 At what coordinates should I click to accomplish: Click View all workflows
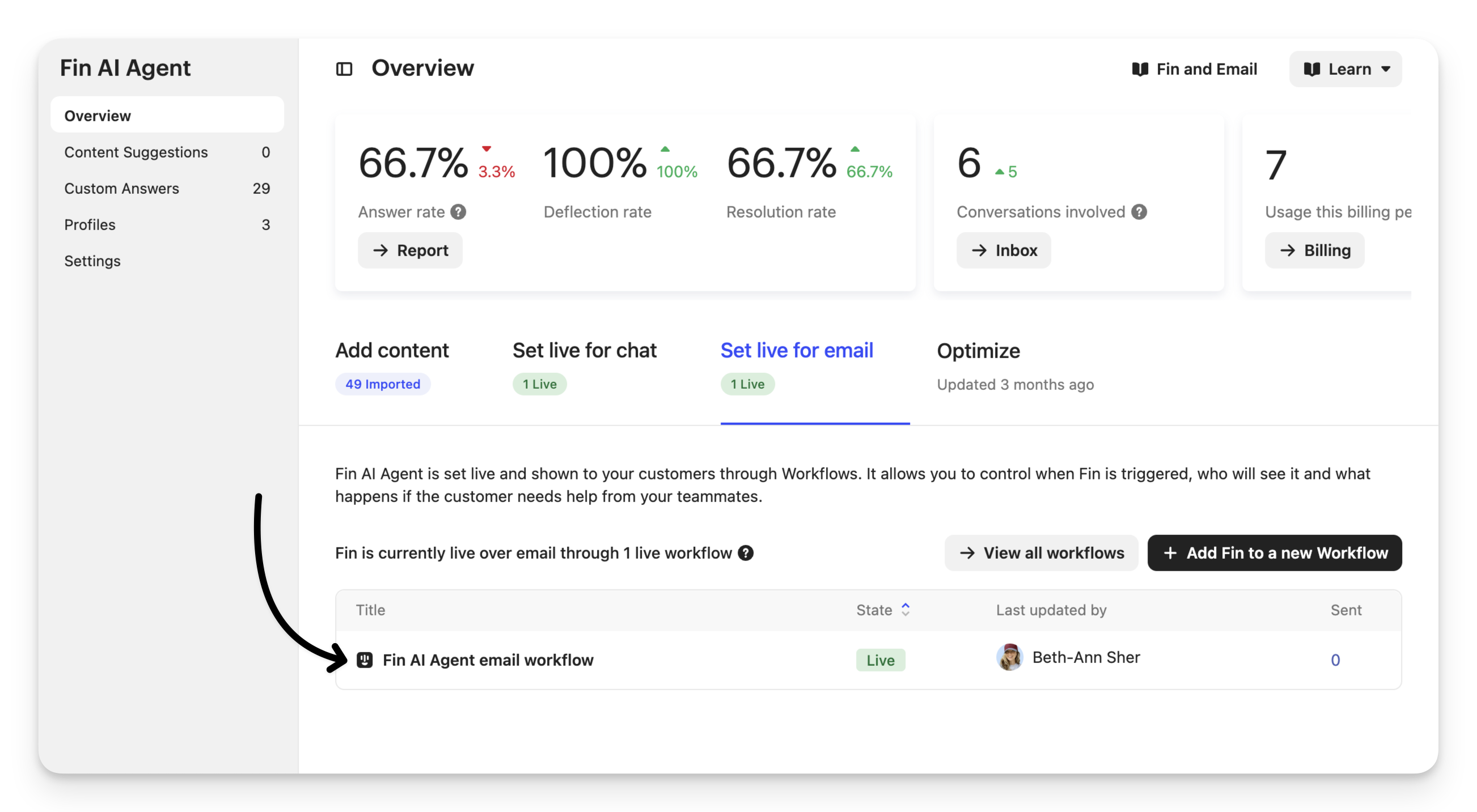pos(1040,553)
